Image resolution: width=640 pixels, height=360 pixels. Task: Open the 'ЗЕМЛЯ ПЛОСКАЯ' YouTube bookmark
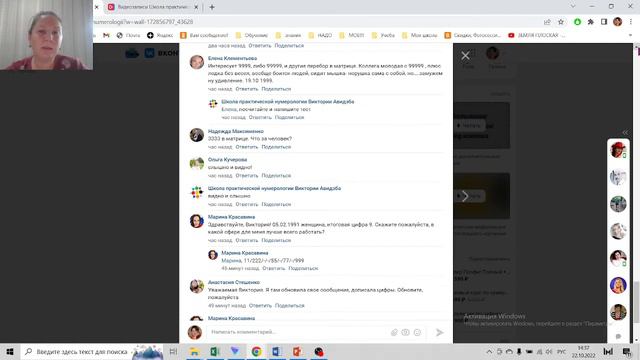click(x=537, y=36)
